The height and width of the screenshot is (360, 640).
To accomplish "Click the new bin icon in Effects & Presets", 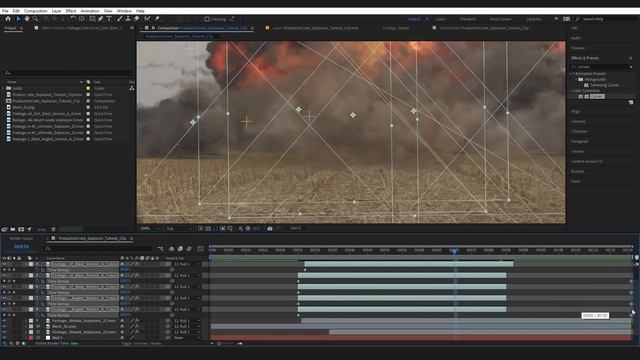I will tap(631, 102).
